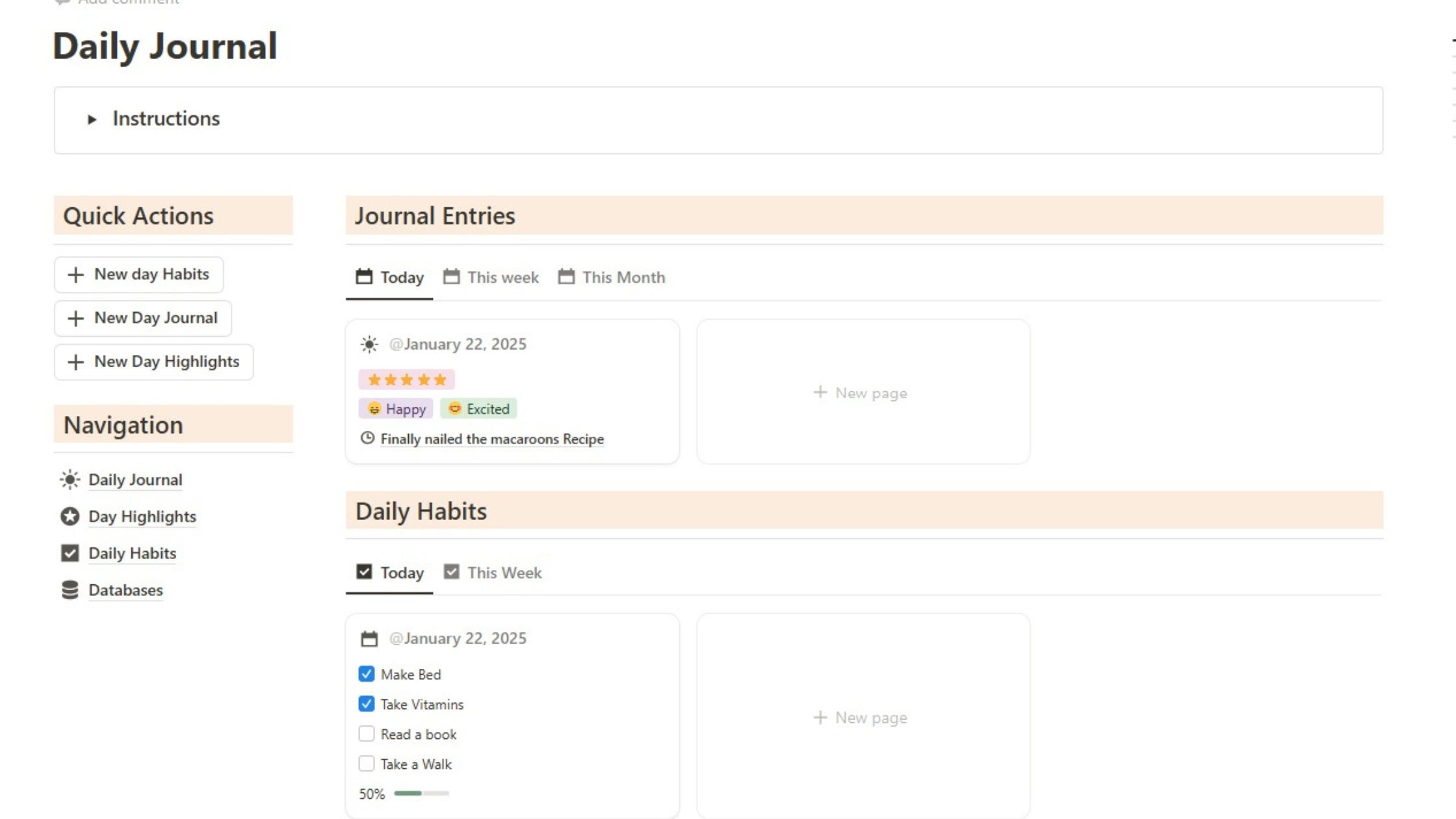The image size is (1456, 819).
Task: Check the Take a Walk habit
Action: [x=367, y=764]
